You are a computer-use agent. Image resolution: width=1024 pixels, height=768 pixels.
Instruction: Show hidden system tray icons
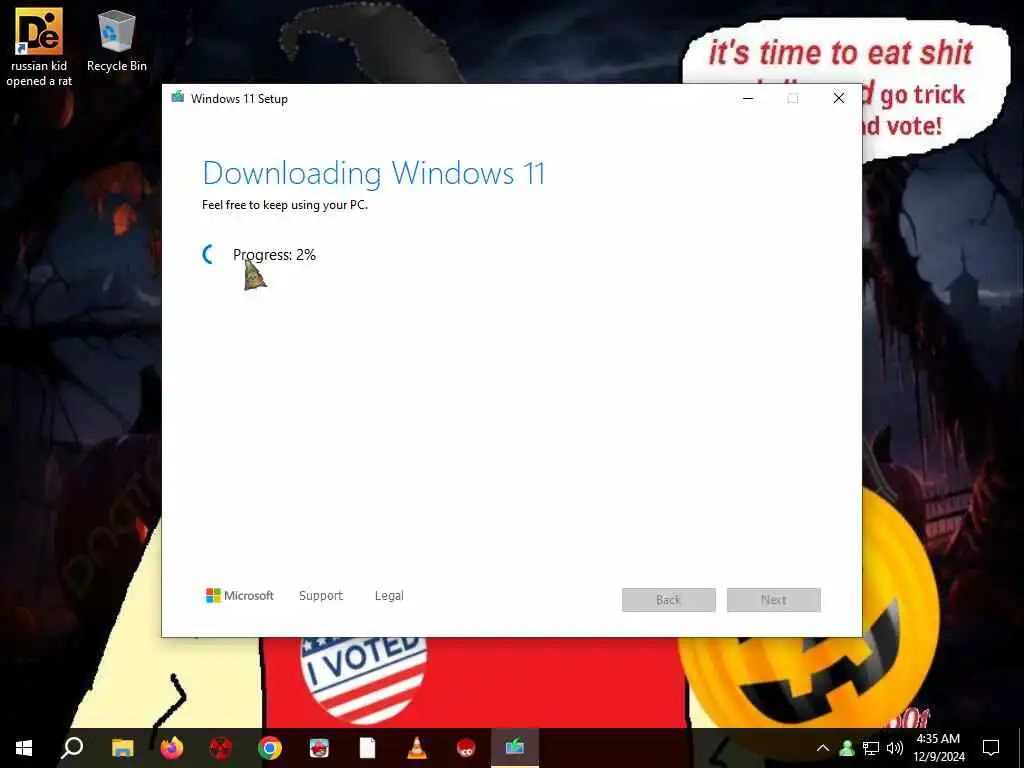click(x=823, y=748)
